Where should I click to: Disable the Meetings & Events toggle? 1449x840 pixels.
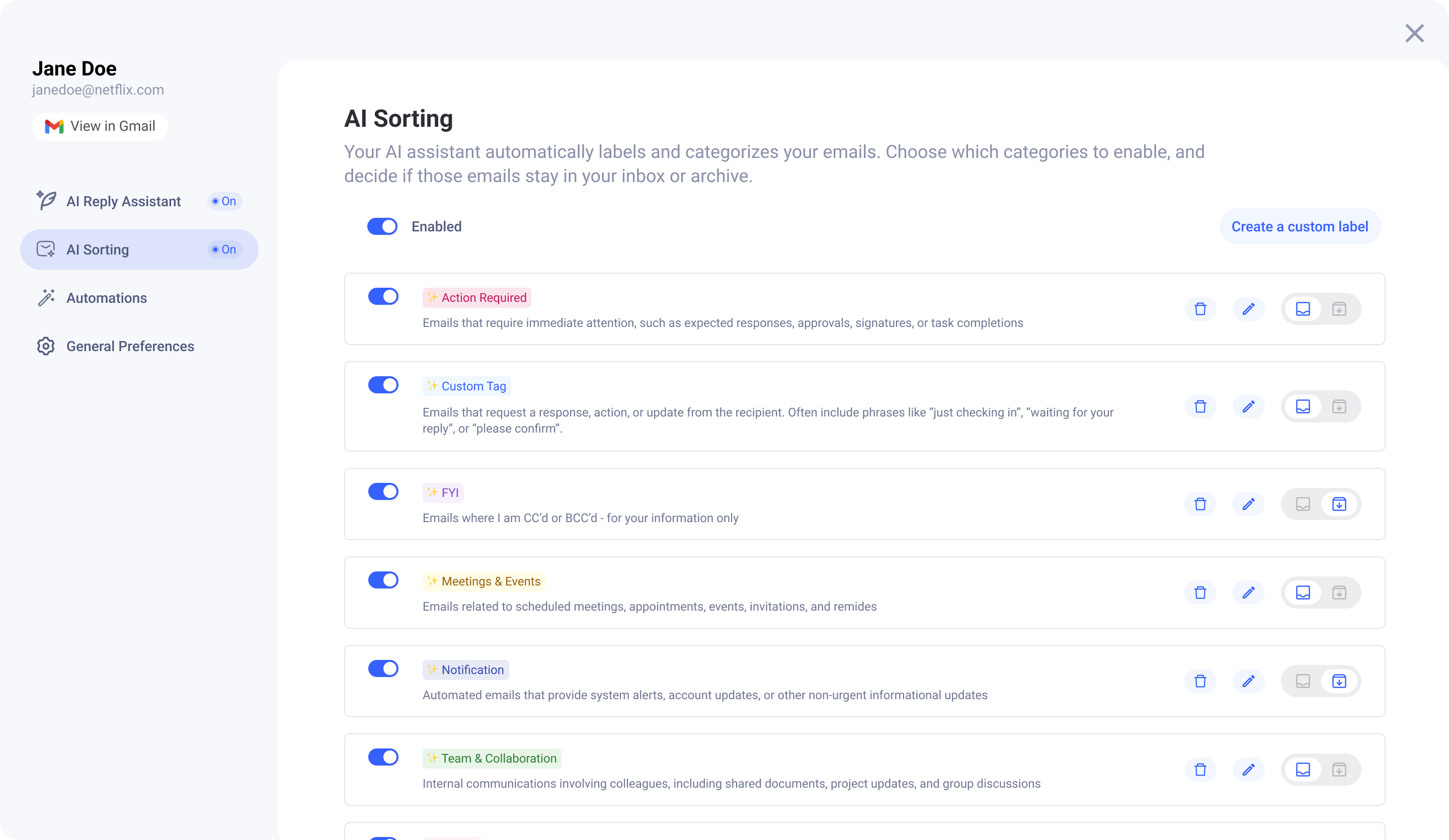pyautogui.click(x=383, y=580)
